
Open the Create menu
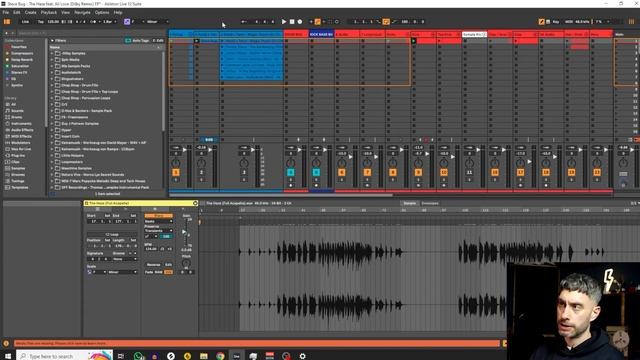(x=30, y=13)
